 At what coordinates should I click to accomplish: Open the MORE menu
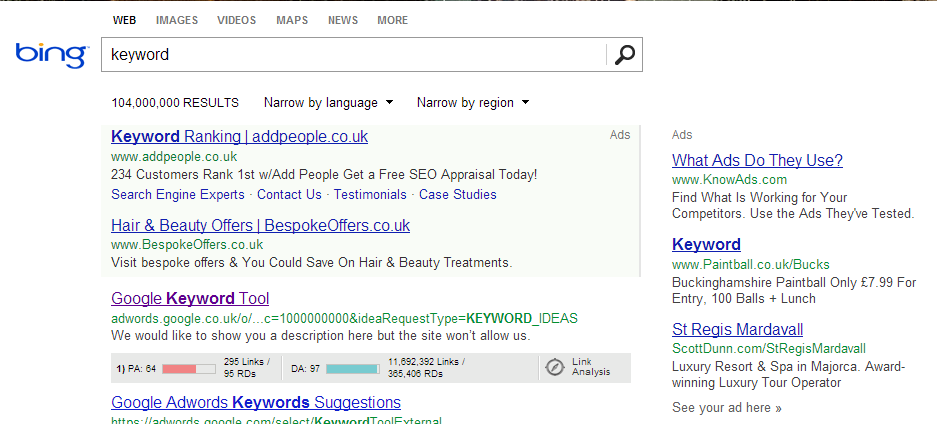393,20
